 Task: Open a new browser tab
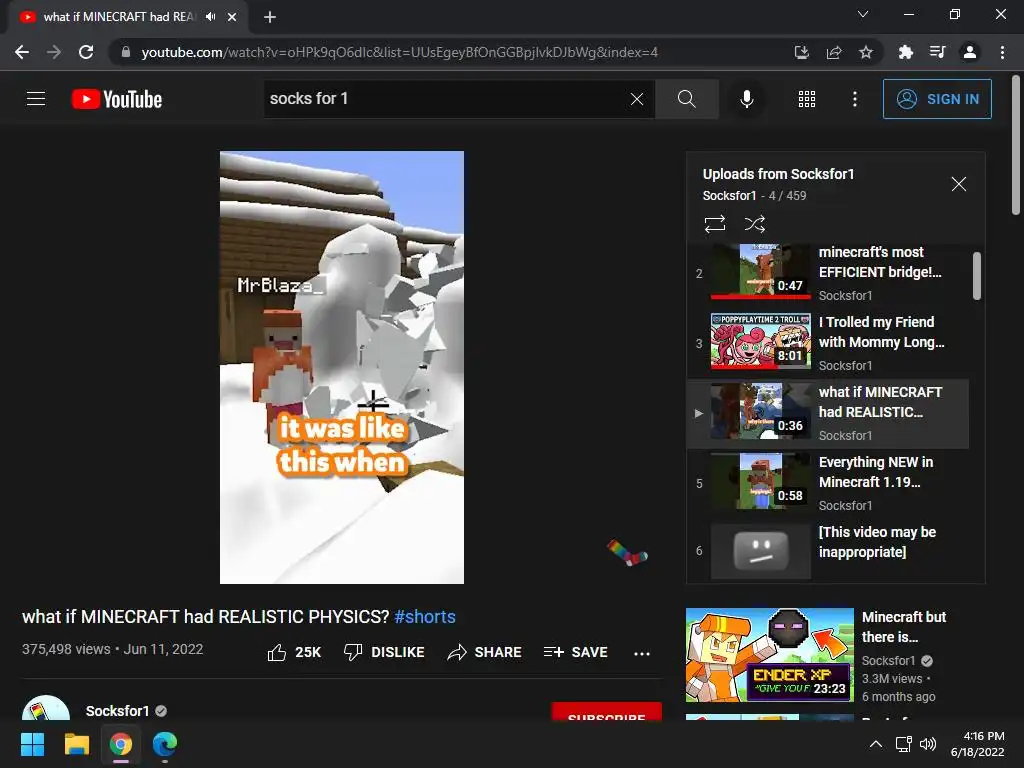point(270,17)
